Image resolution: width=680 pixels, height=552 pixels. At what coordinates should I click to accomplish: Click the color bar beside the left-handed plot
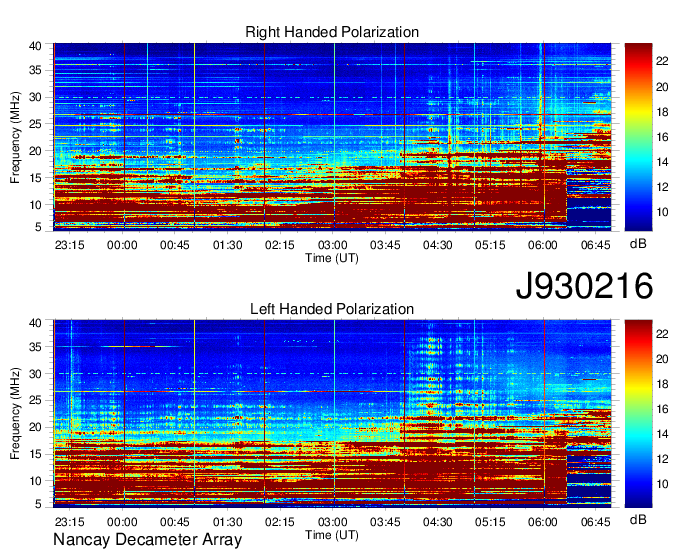pos(638,414)
